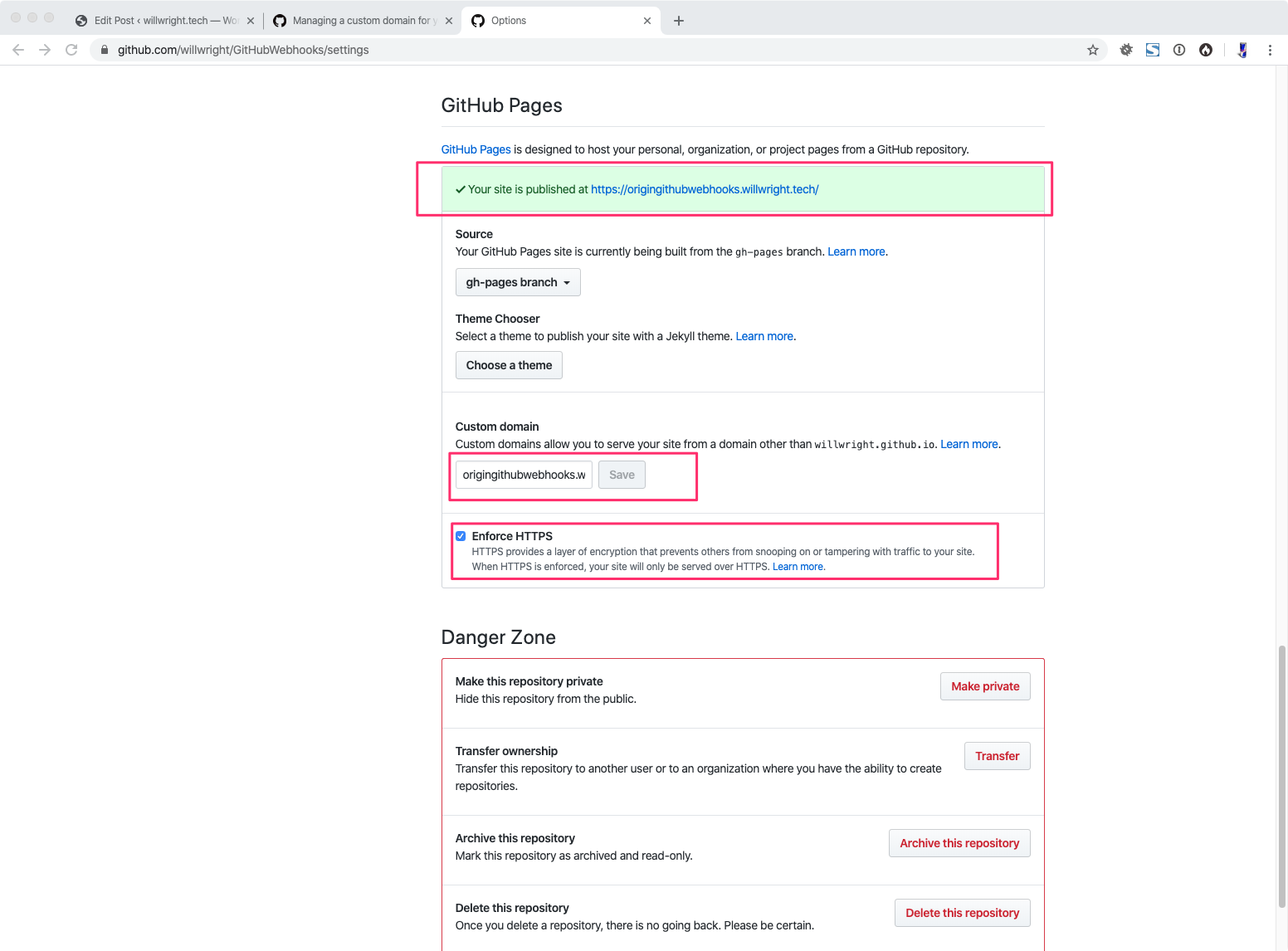Click Save next to custom domain field
Image resolution: width=1288 pixels, height=951 pixels.
click(x=622, y=475)
